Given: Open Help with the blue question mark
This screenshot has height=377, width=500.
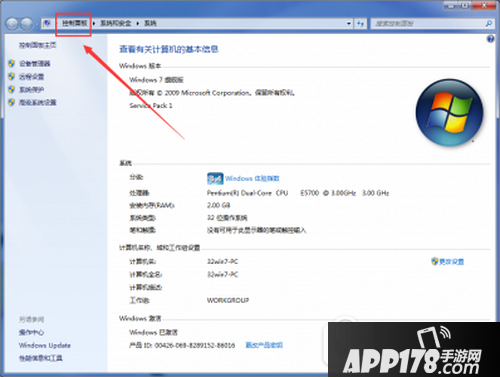Looking at the screenshot, I should tap(490, 39).
